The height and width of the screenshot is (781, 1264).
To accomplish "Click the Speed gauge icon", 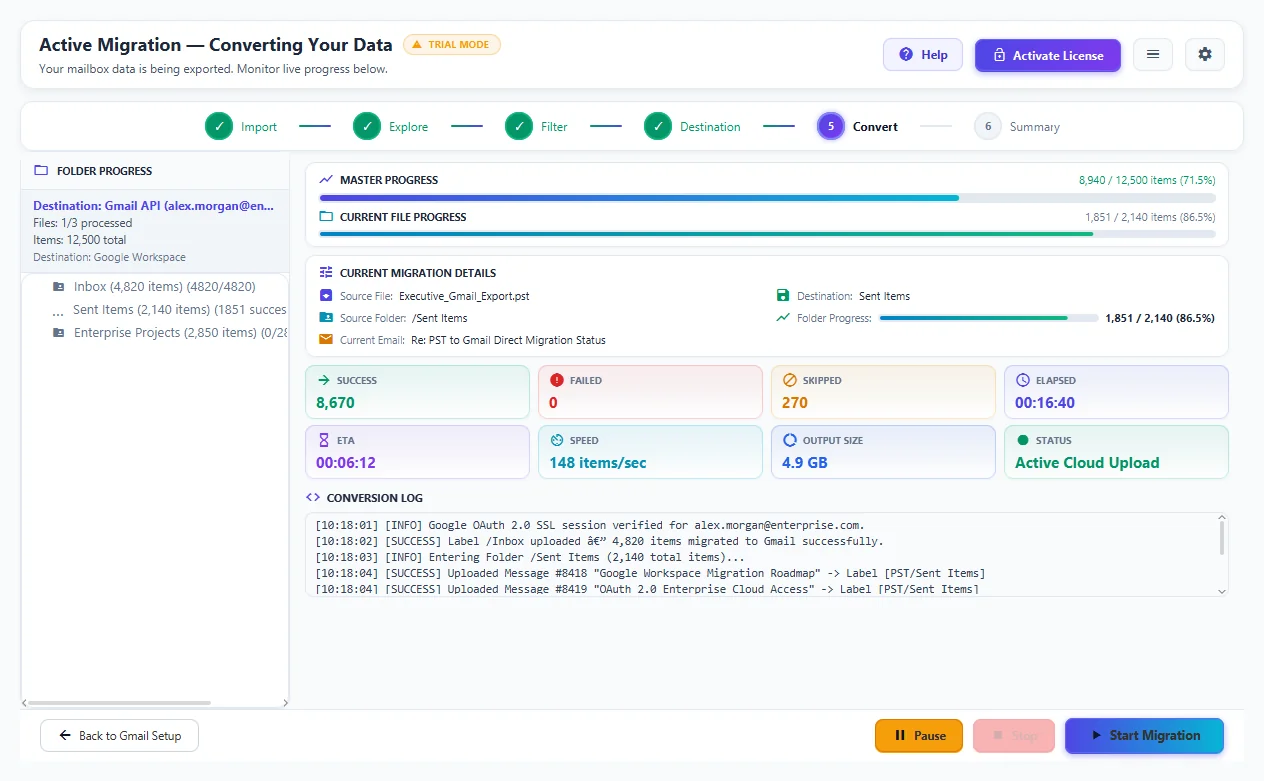I will point(556,440).
